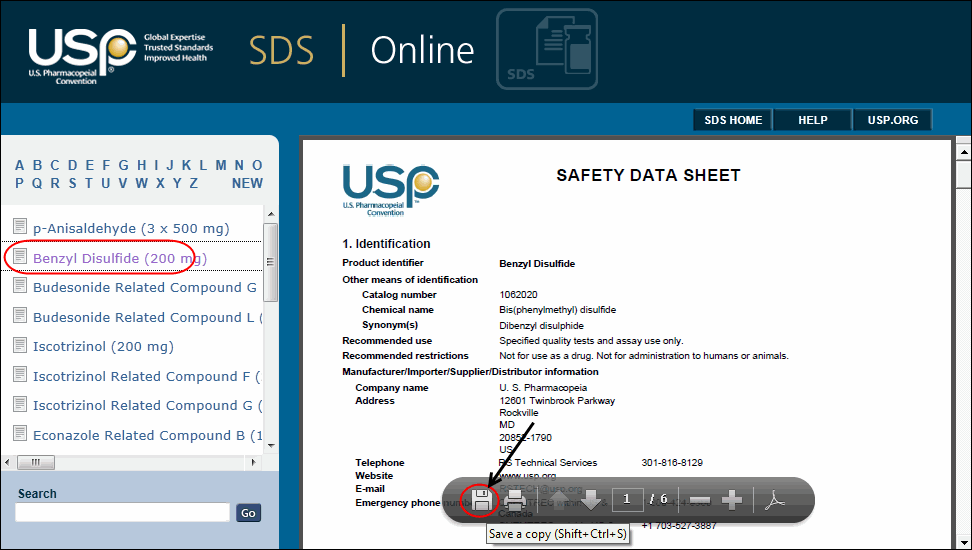Filter list by letter F
972x550 pixels.
[x=106, y=166]
